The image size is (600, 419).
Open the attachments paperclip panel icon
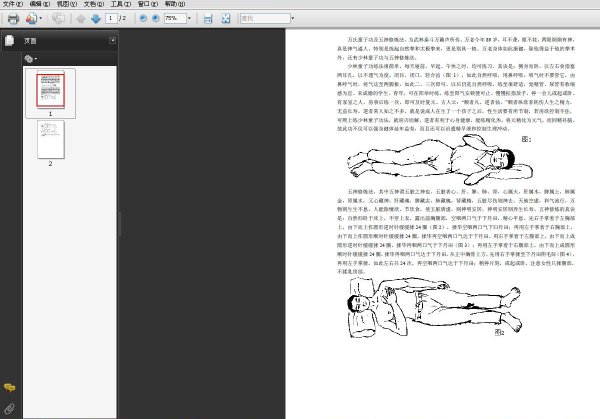pos(10,409)
